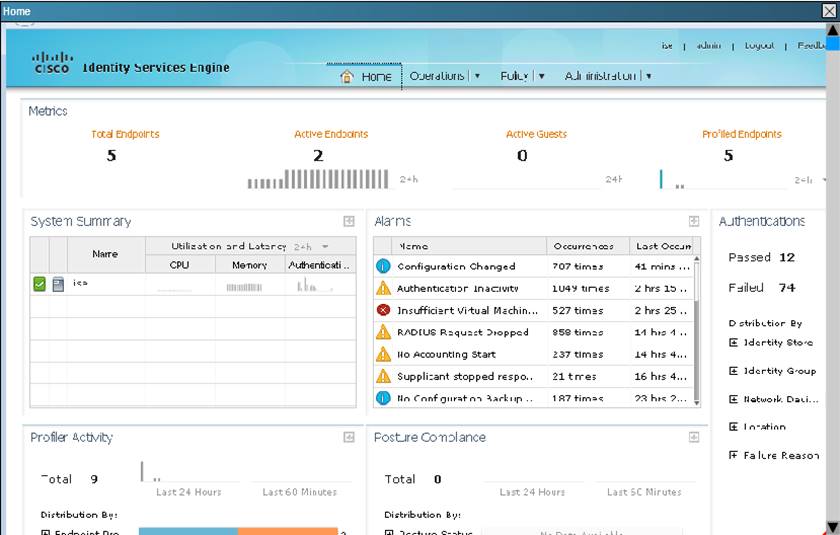
Task: Open the Administration menu
Action: pos(607,76)
